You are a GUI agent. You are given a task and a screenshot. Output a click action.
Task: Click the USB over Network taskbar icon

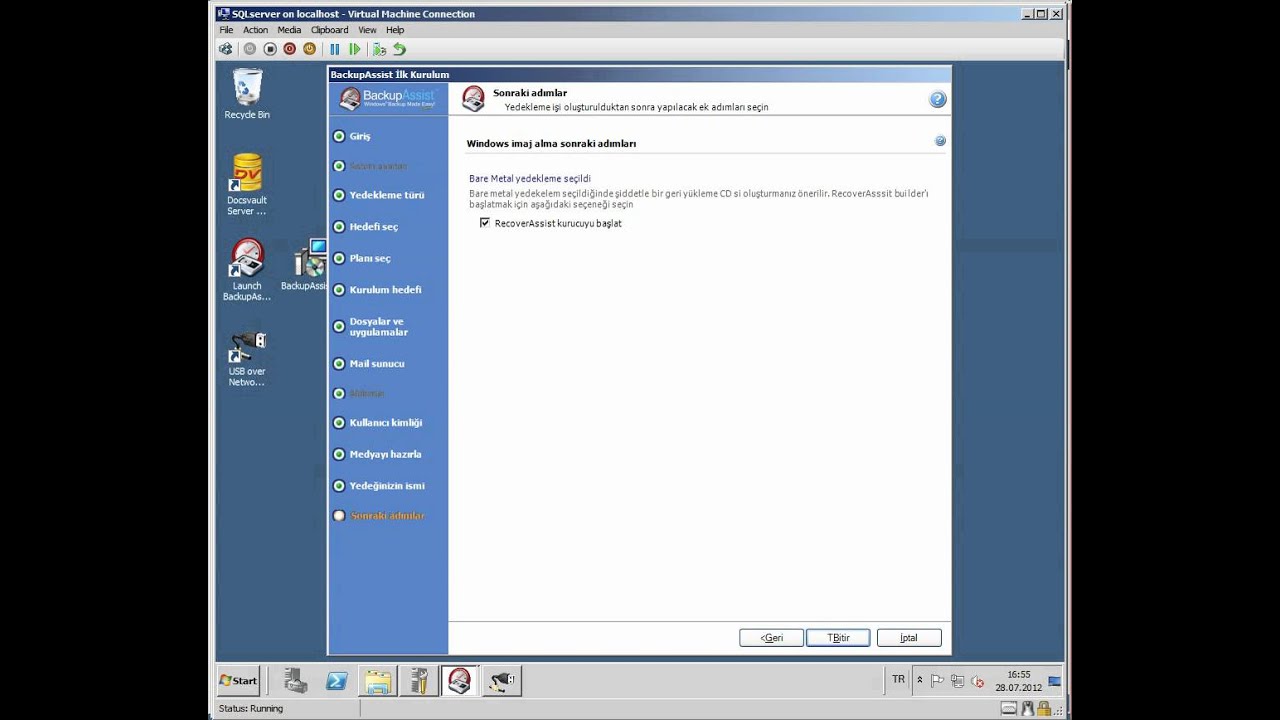pyautogui.click(x=501, y=681)
